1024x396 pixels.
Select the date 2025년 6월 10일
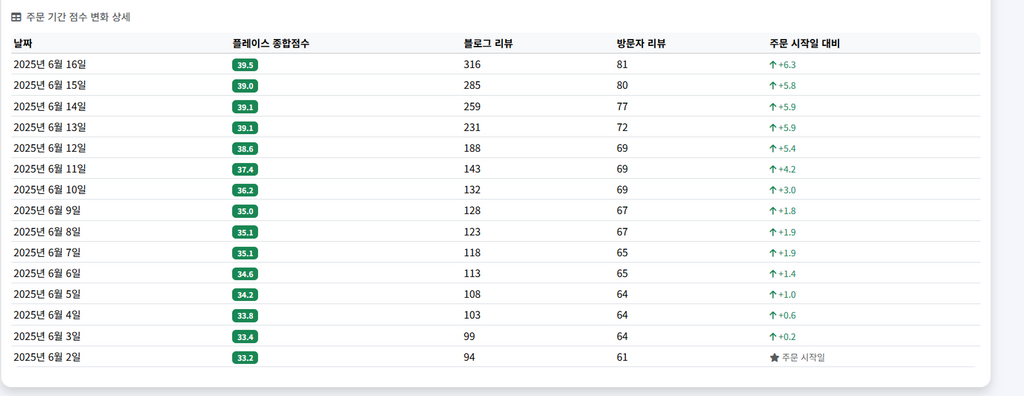(50, 190)
